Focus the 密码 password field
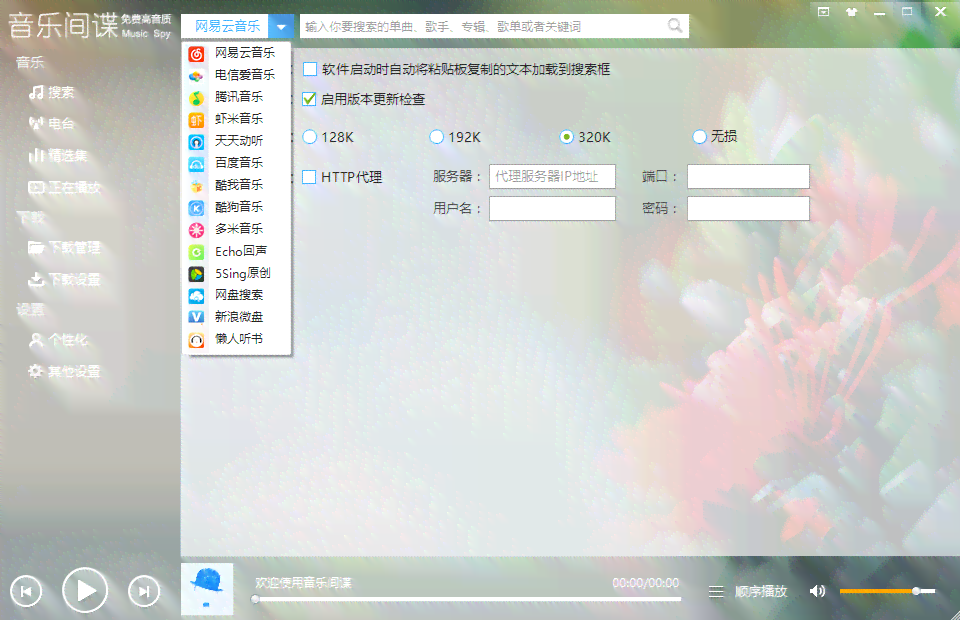Image resolution: width=960 pixels, height=620 pixels. (748, 209)
